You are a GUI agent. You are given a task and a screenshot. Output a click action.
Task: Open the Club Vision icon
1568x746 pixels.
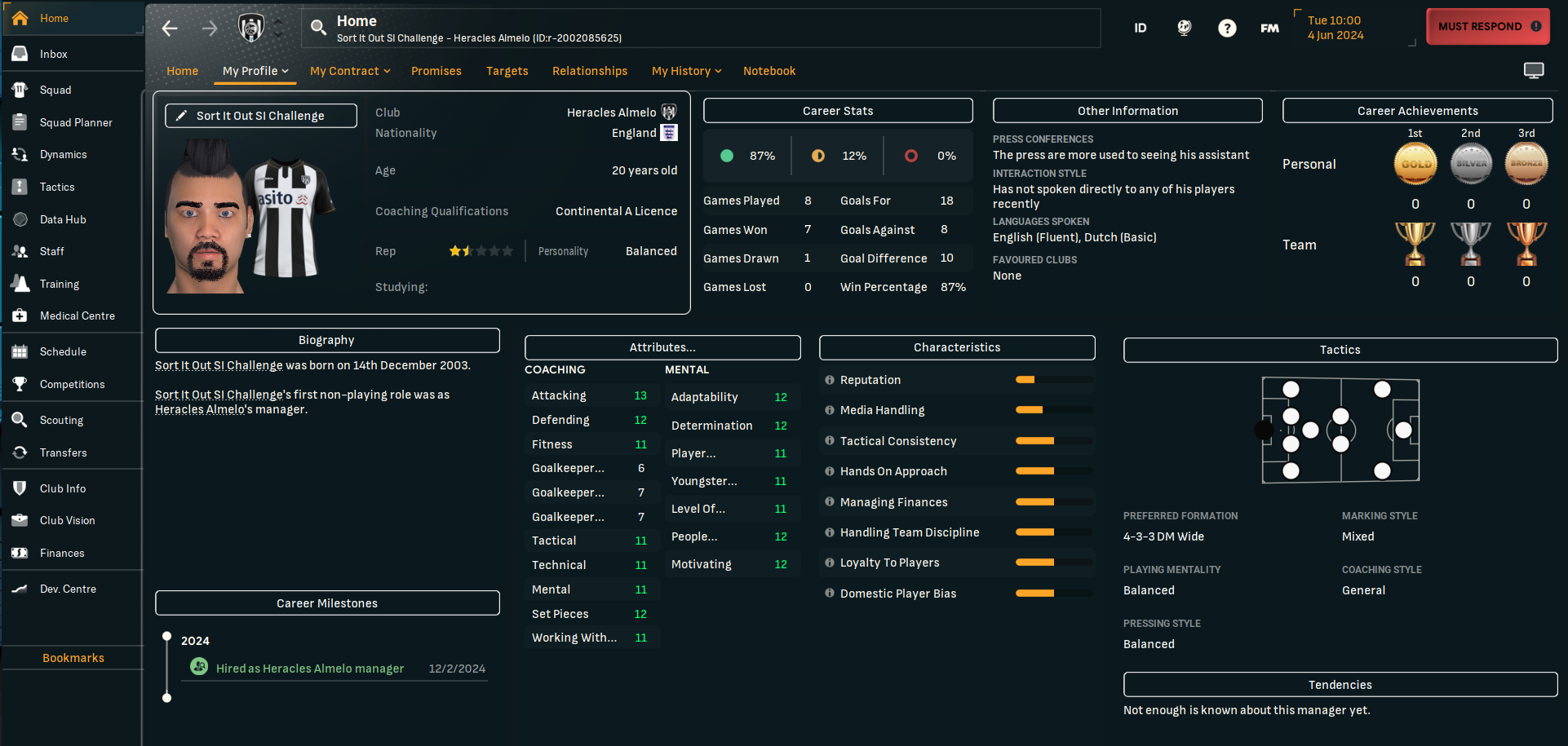(x=20, y=520)
